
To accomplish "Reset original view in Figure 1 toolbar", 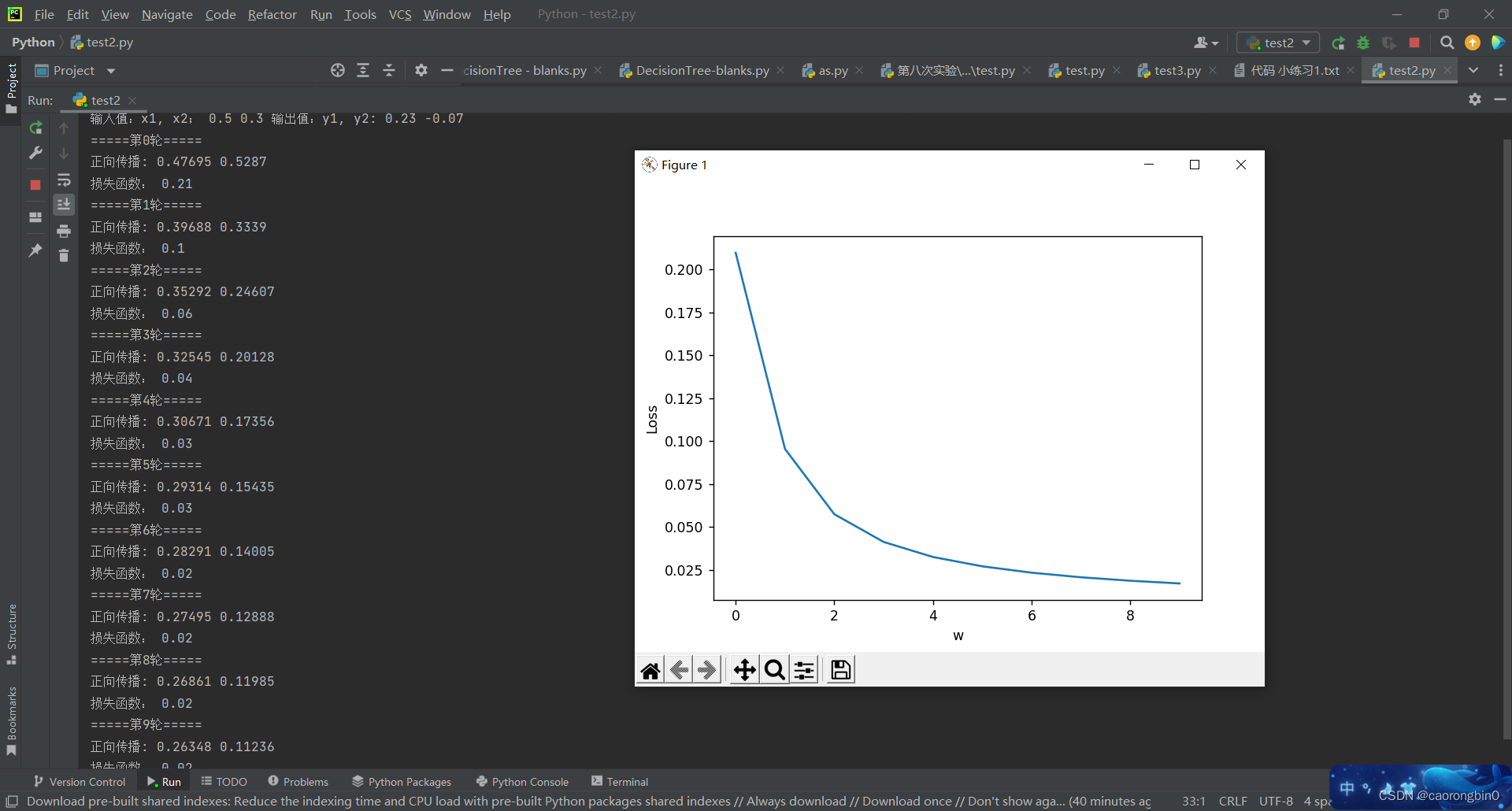I will [x=650, y=670].
